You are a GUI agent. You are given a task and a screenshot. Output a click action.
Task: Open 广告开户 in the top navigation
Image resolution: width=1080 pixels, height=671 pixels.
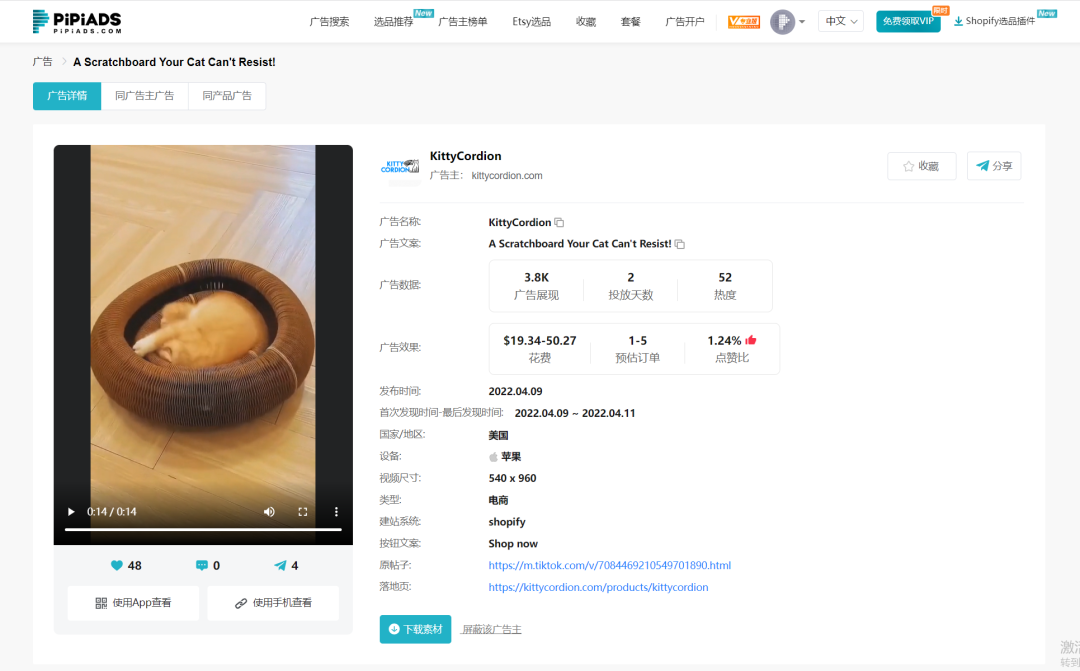pos(685,21)
